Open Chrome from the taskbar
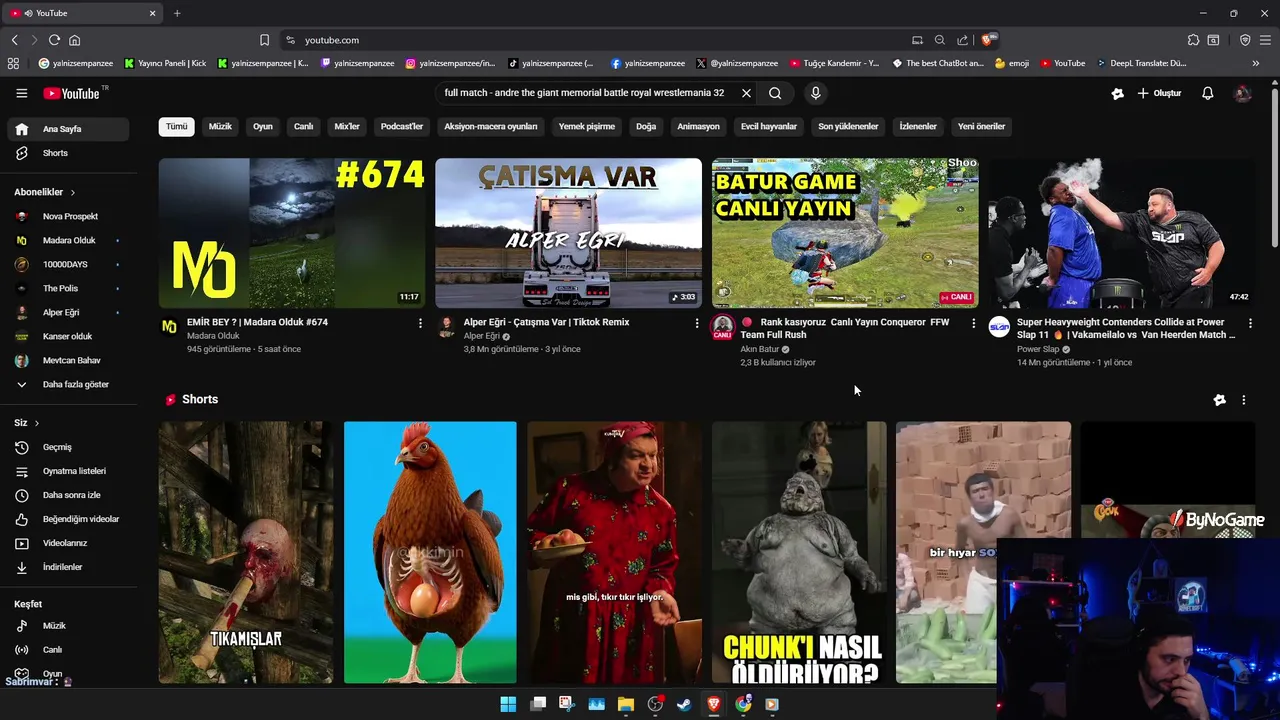Image resolution: width=1280 pixels, height=720 pixels. click(x=743, y=704)
